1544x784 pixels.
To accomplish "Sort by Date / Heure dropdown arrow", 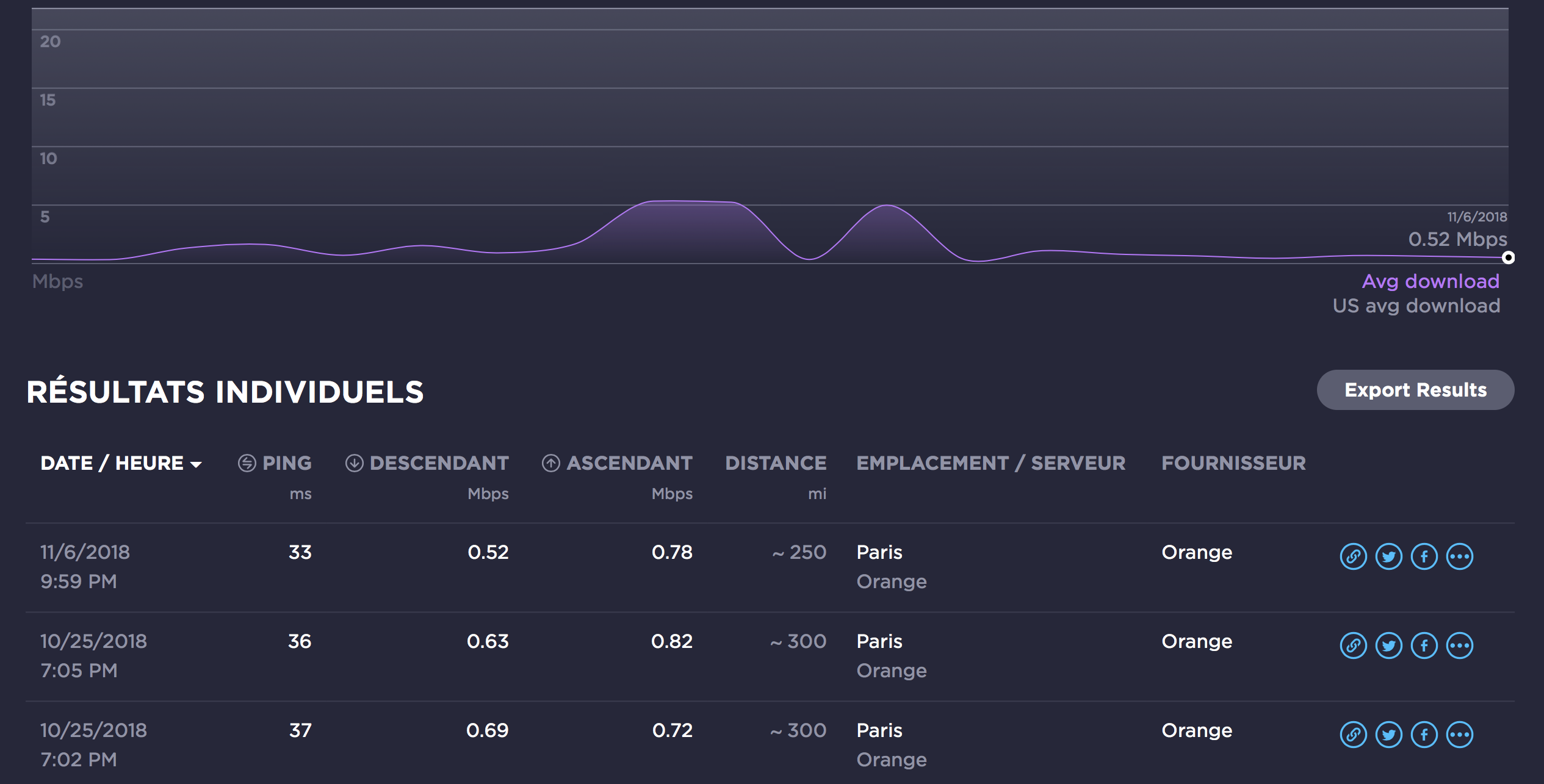I will point(196,464).
